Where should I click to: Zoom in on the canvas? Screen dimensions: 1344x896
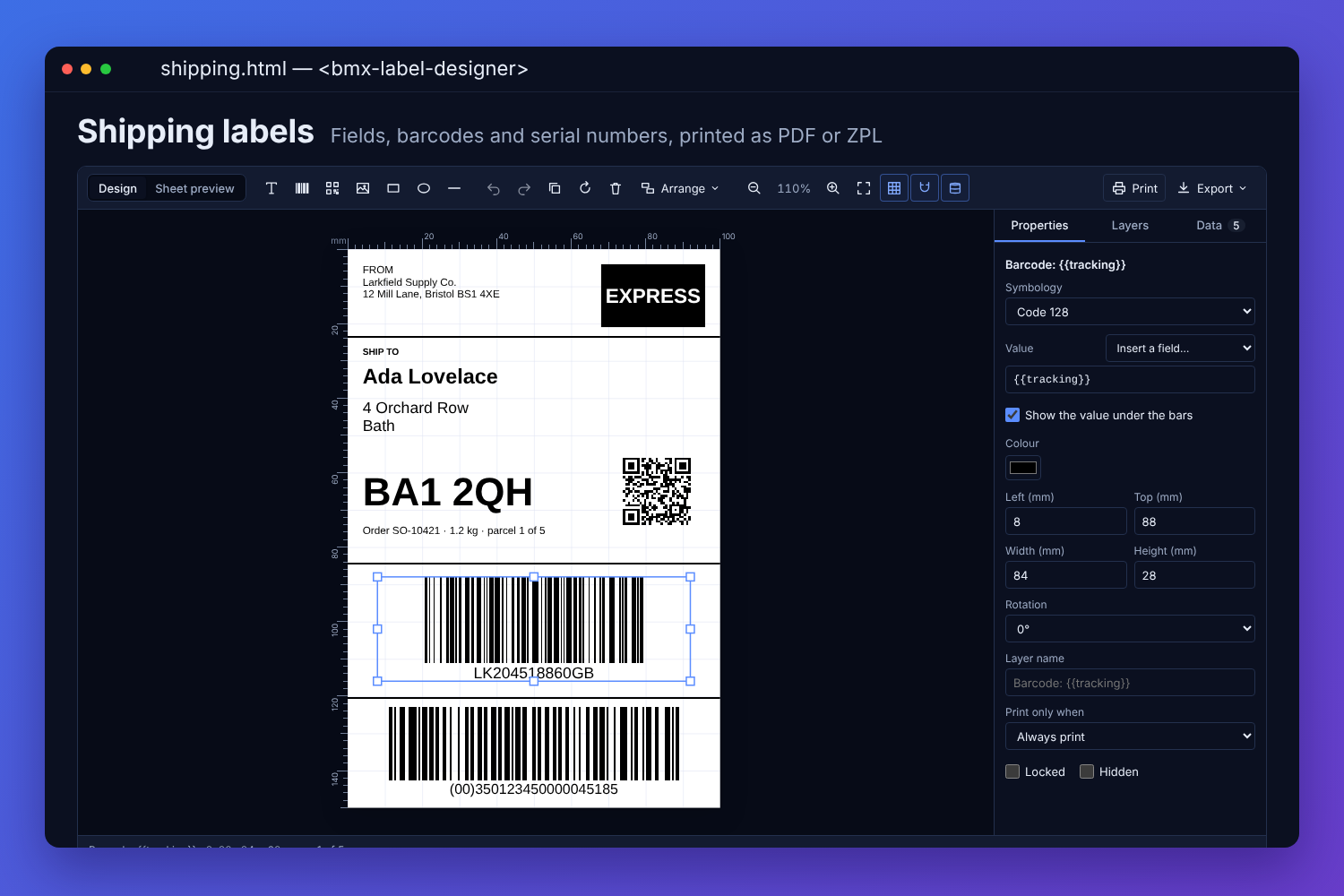tap(833, 188)
